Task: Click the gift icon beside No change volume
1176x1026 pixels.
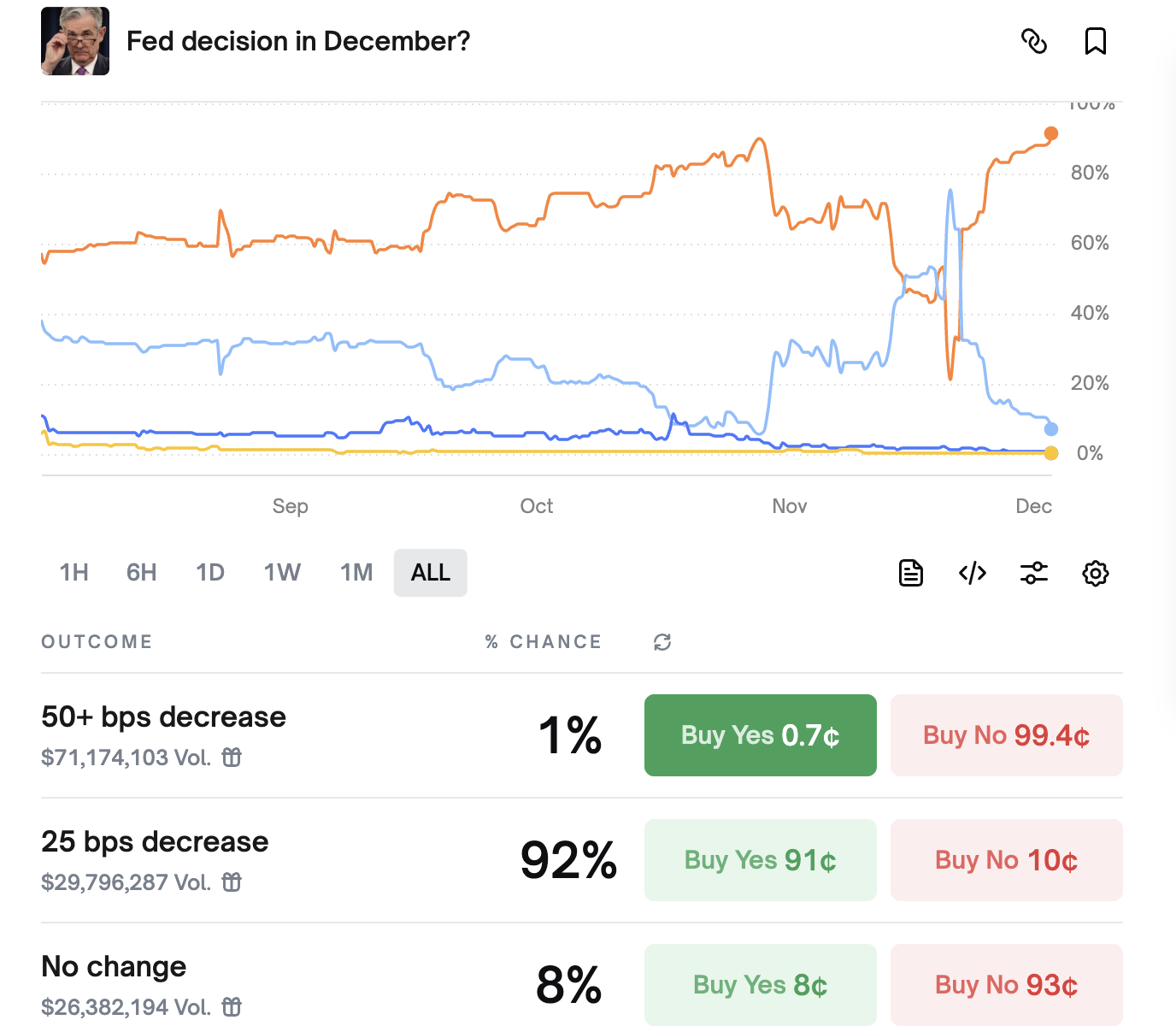Action: coord(232,1007)
